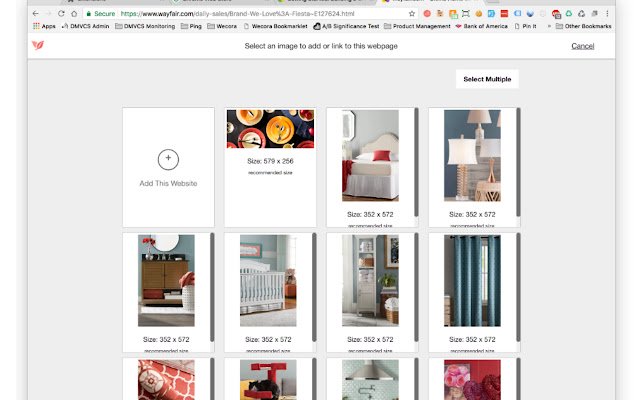This screenshot has width=640, height=400.
Task: Go back with the browser back arrow
Action: coord(36,13)
